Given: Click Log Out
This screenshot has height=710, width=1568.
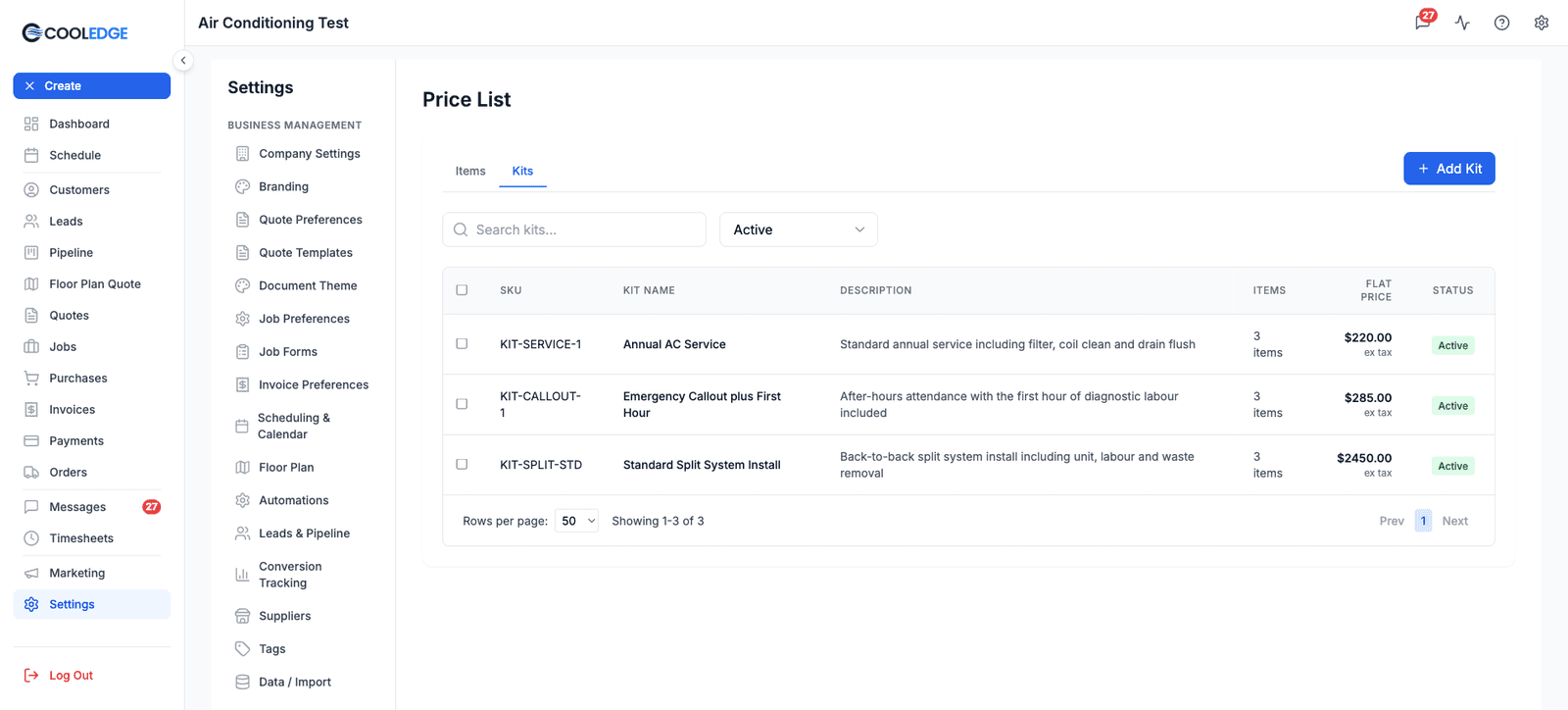Looking at the screenshot, I should pyautogui.click(x=59, y=676).
